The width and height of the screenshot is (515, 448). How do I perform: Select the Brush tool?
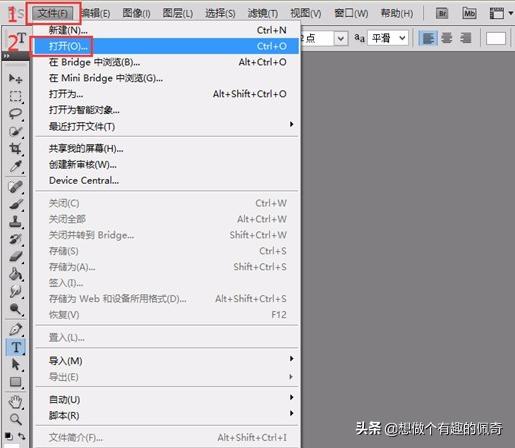(15, 204)
